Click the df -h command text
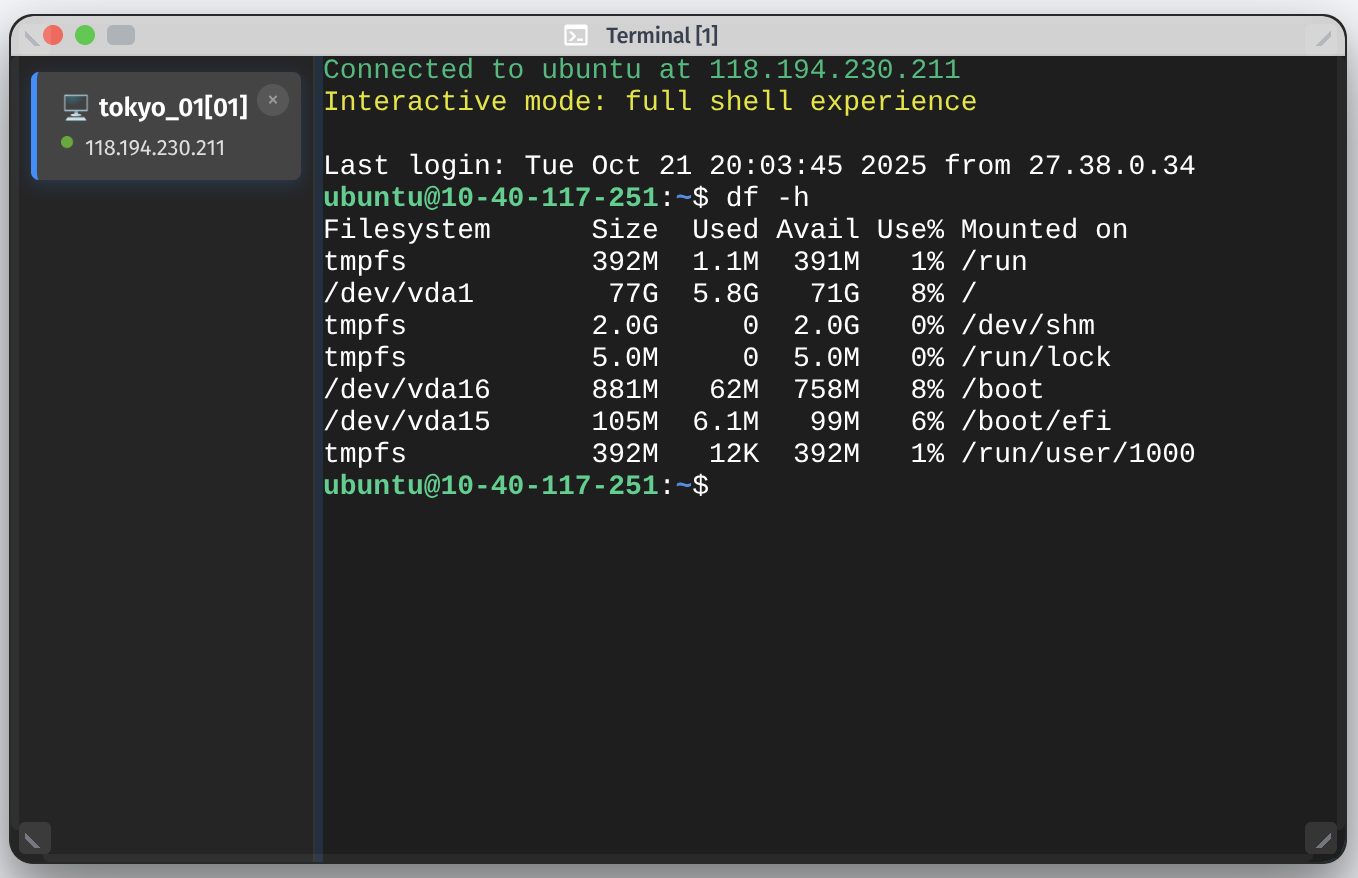 (767, 197)
